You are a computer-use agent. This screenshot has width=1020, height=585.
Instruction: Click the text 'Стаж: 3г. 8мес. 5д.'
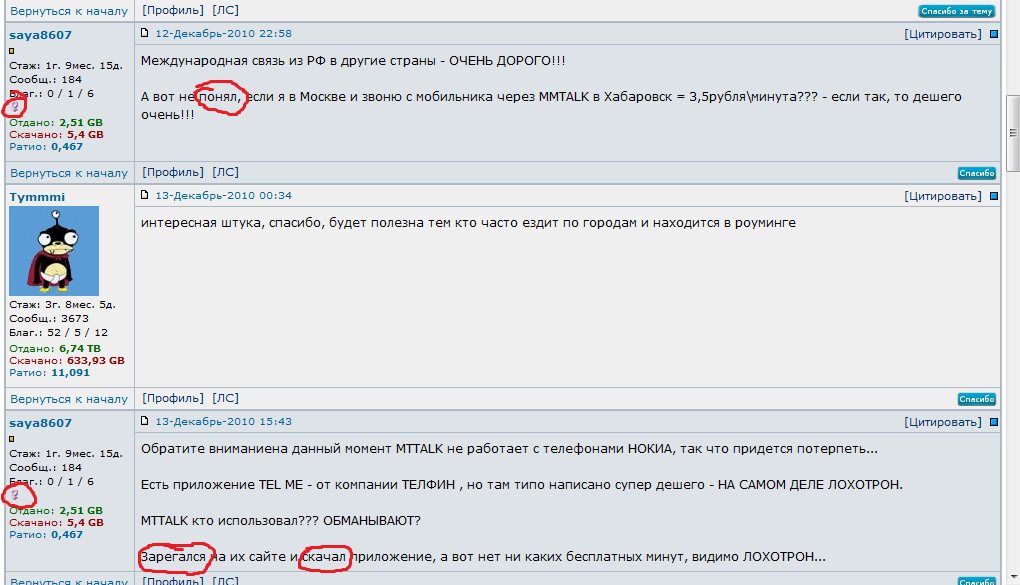[x=62, y=305]
